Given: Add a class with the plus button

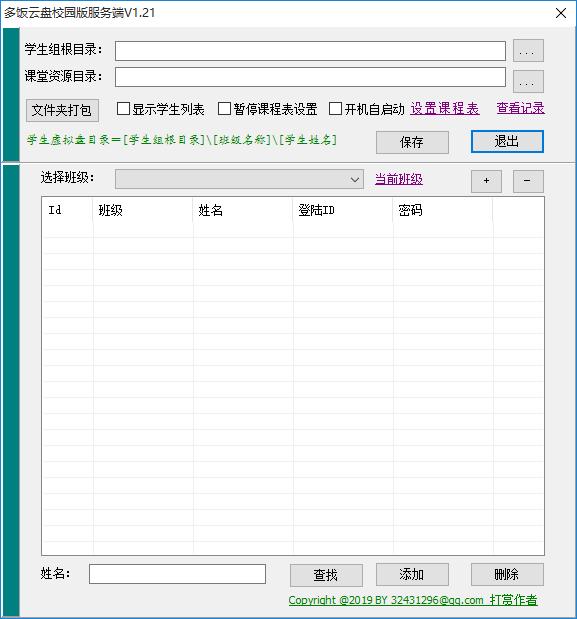Looking at the screenshot, I should [486, 181].
